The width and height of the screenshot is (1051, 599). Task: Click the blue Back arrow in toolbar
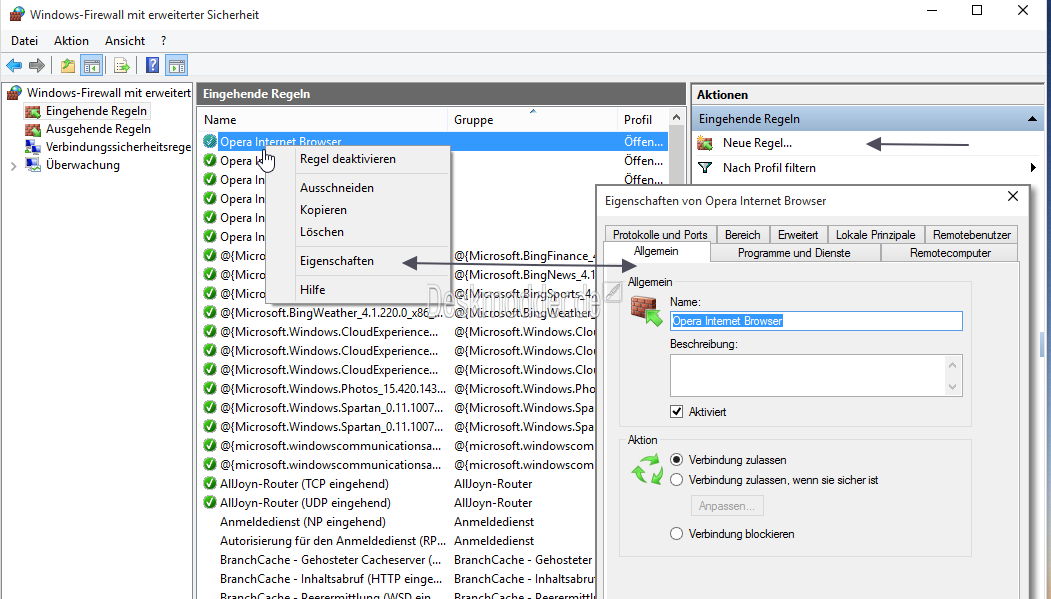14,65
